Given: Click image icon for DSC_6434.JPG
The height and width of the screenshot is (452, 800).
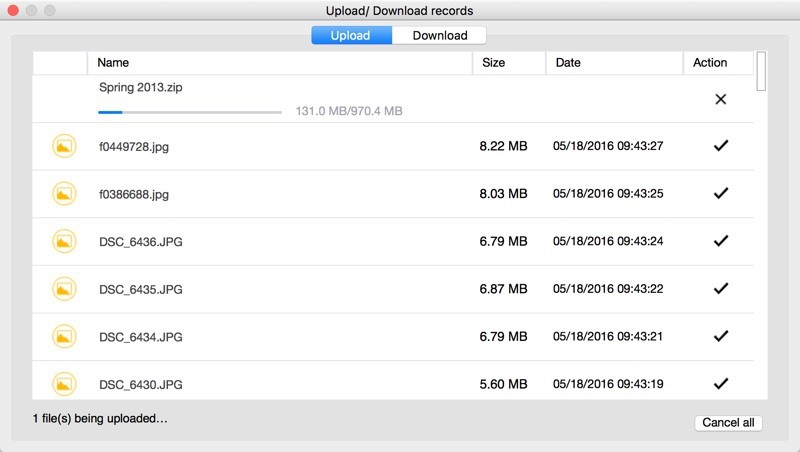Looking at the screenshot, I should point(64,337).
